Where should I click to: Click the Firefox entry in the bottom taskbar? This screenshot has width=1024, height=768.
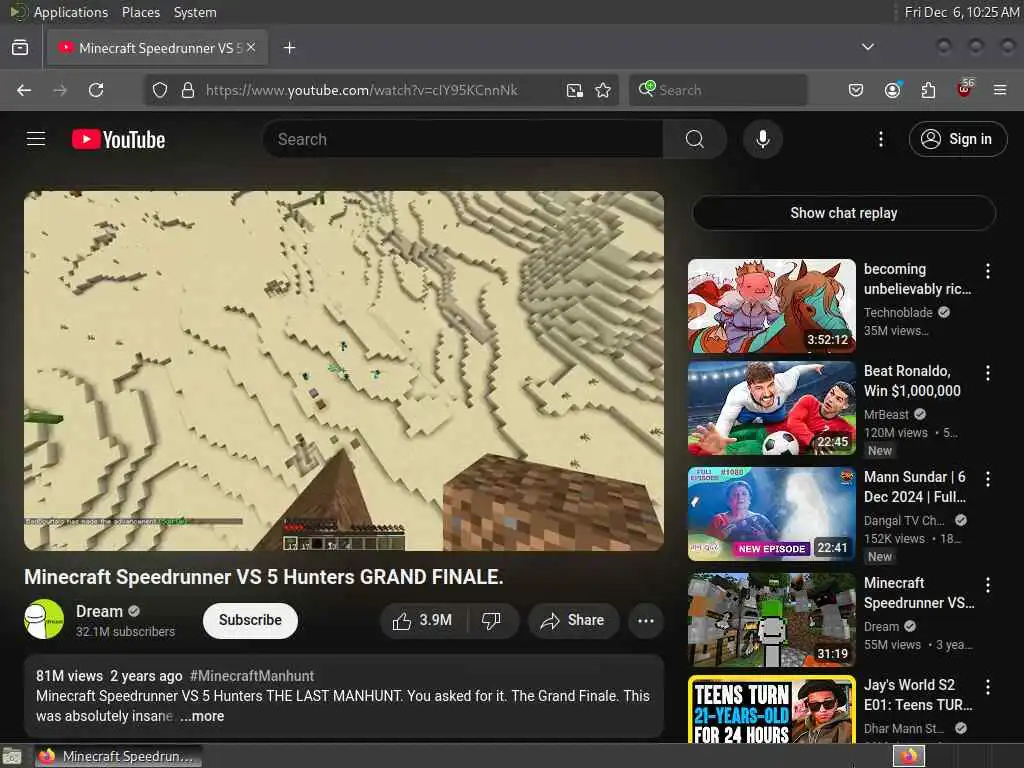[118, 756]
